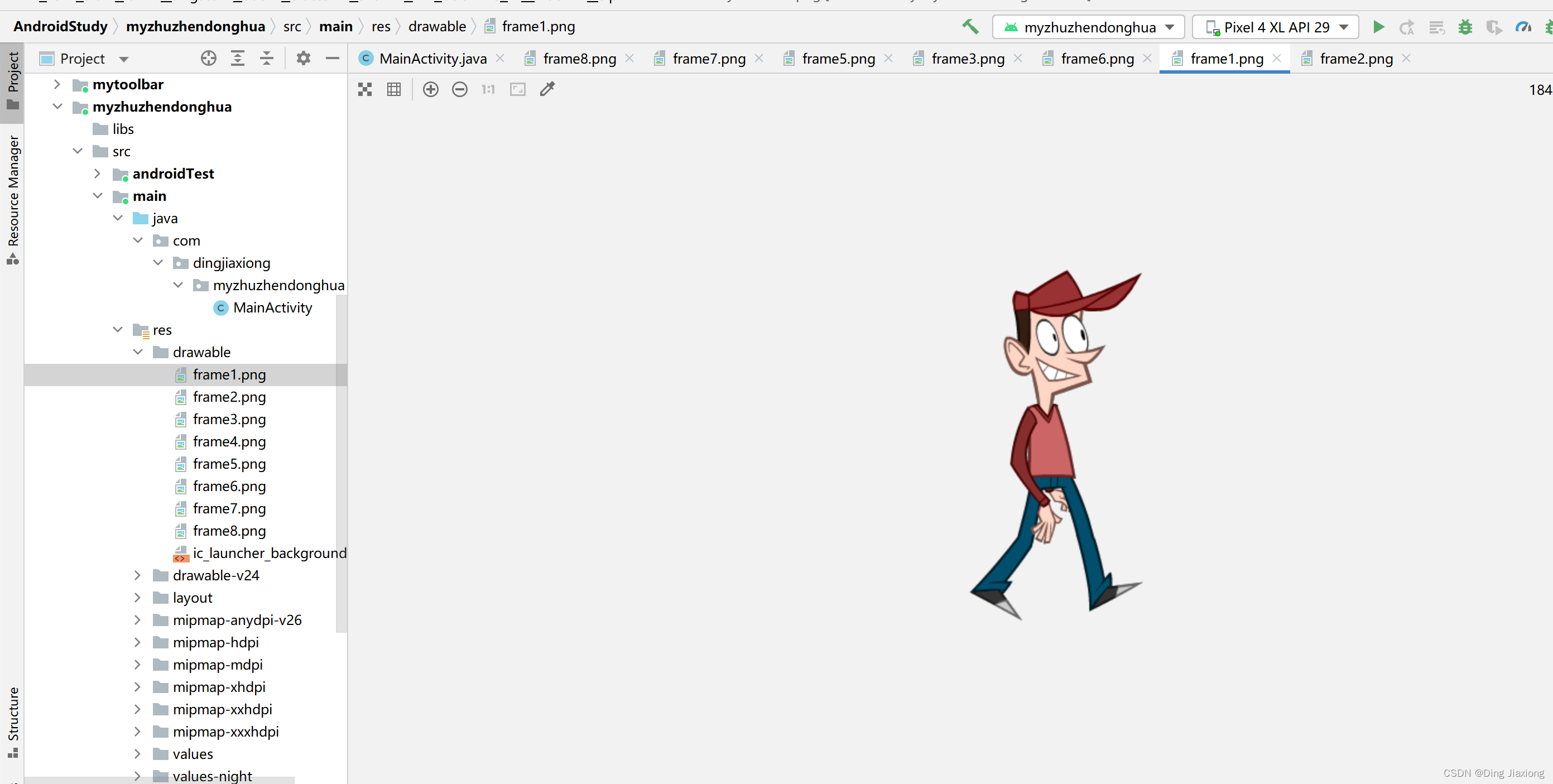Open Project panel settings gear

point(303,59)
